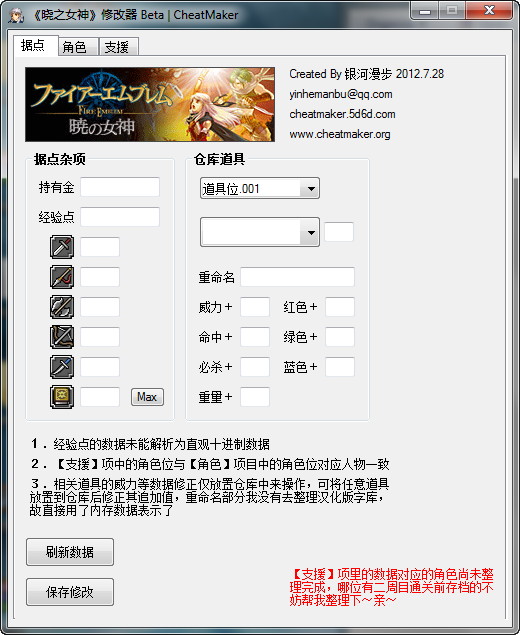The image size is (520, 635).
Task: Click the 保存修改 button
Action: 70,592
